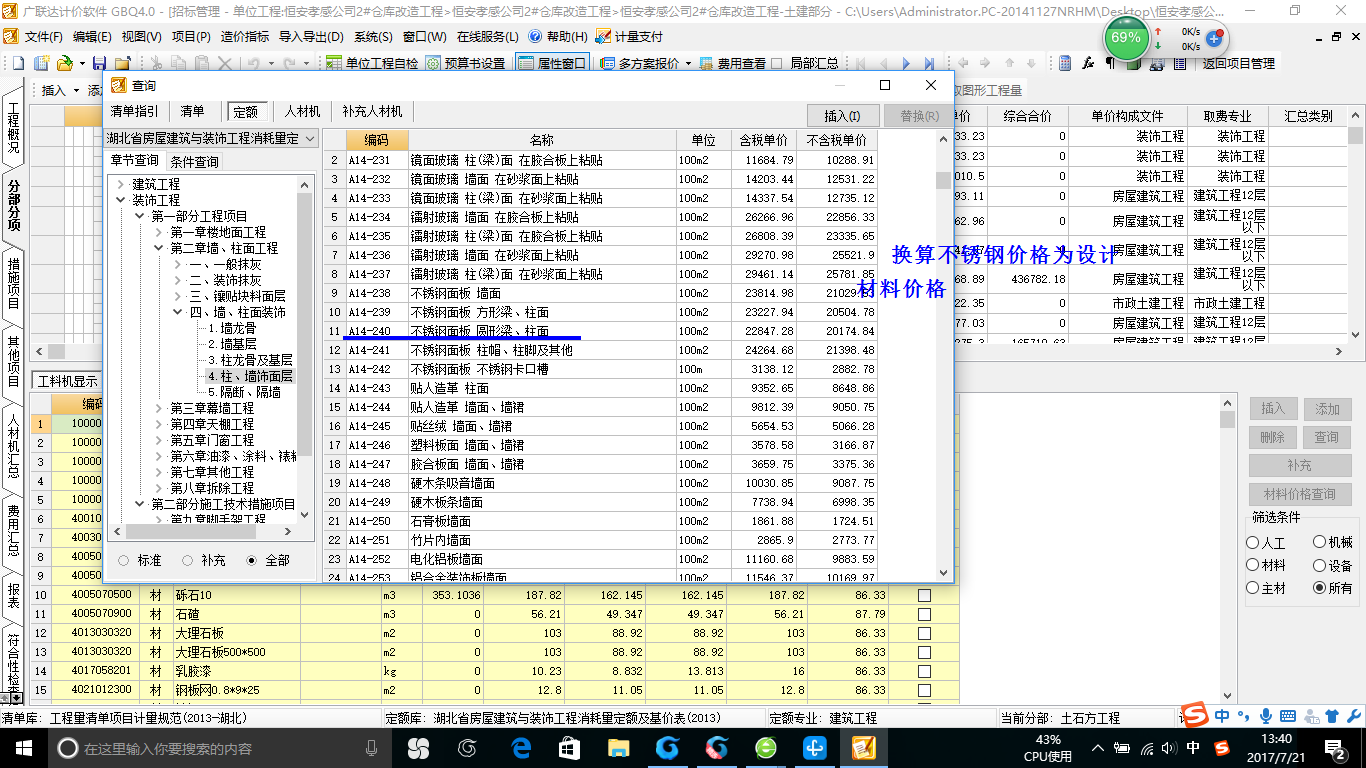Viewport: 1366px width, 768px height.
Task: Click the 查询 button on right panel
Action: pyautogui.click(x=1327, y=437)
